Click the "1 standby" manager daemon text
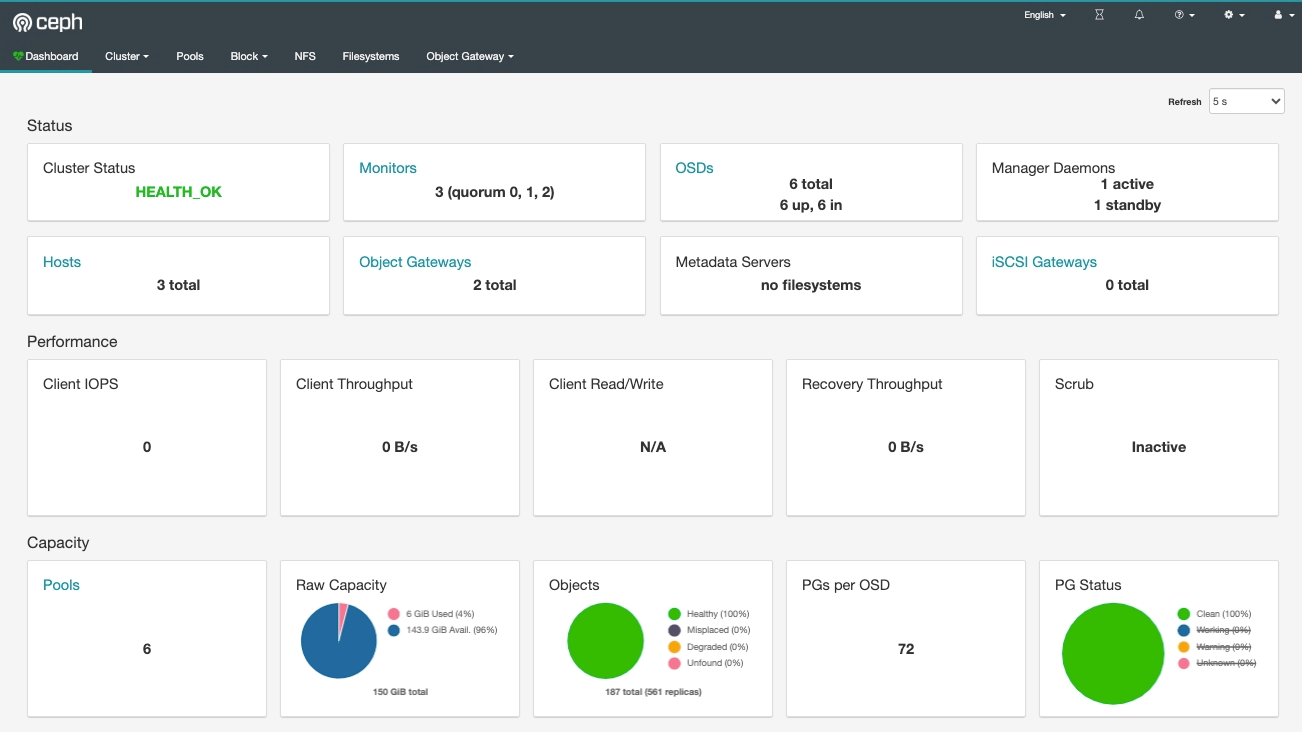This screenshot has height=734, width=1302. [x=1127, y=205]
